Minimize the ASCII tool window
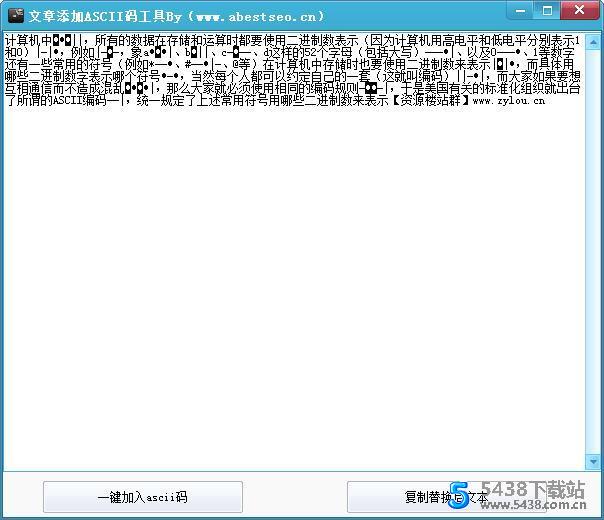 520,11
